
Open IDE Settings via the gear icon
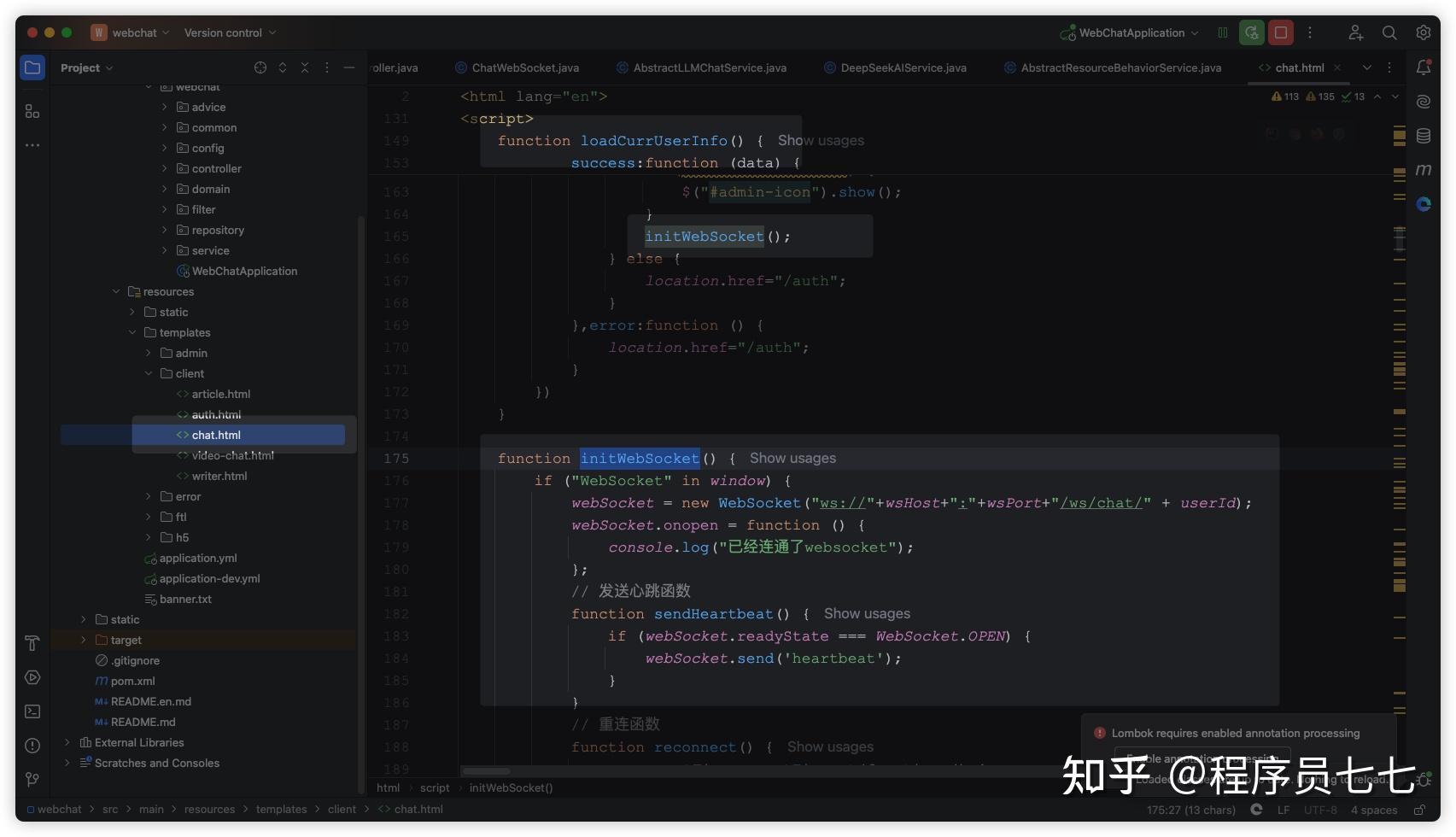pyautogui.click(x=1423, y=32)
